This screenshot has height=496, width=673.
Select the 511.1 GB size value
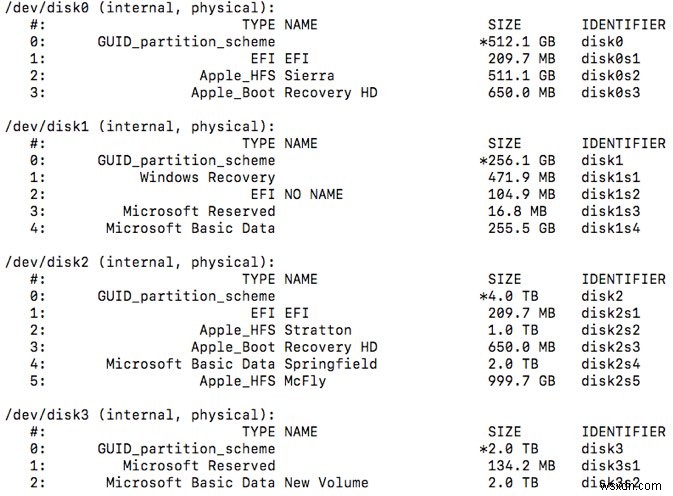(x=521, y=75)
